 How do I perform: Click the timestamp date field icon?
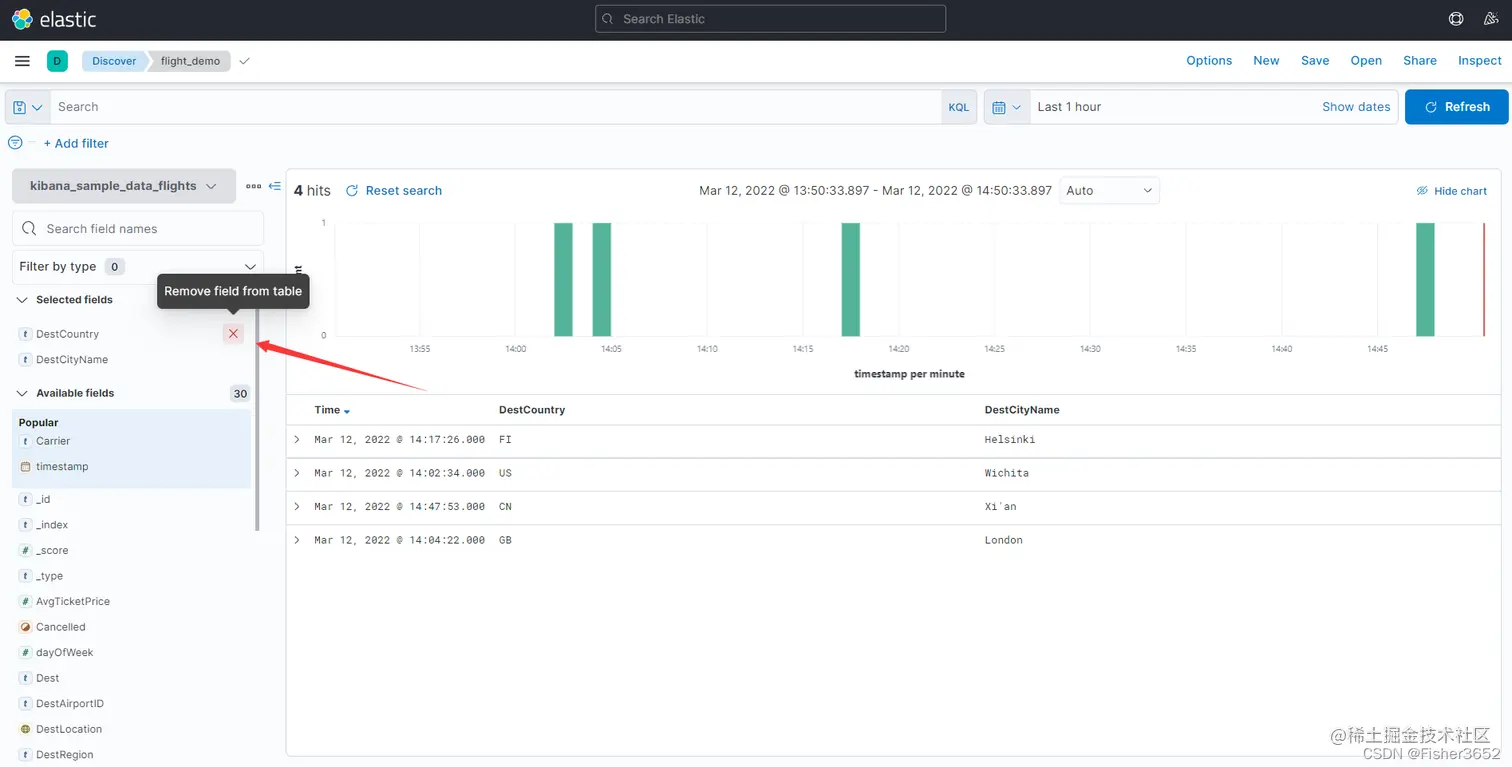[x=25, y=467]
